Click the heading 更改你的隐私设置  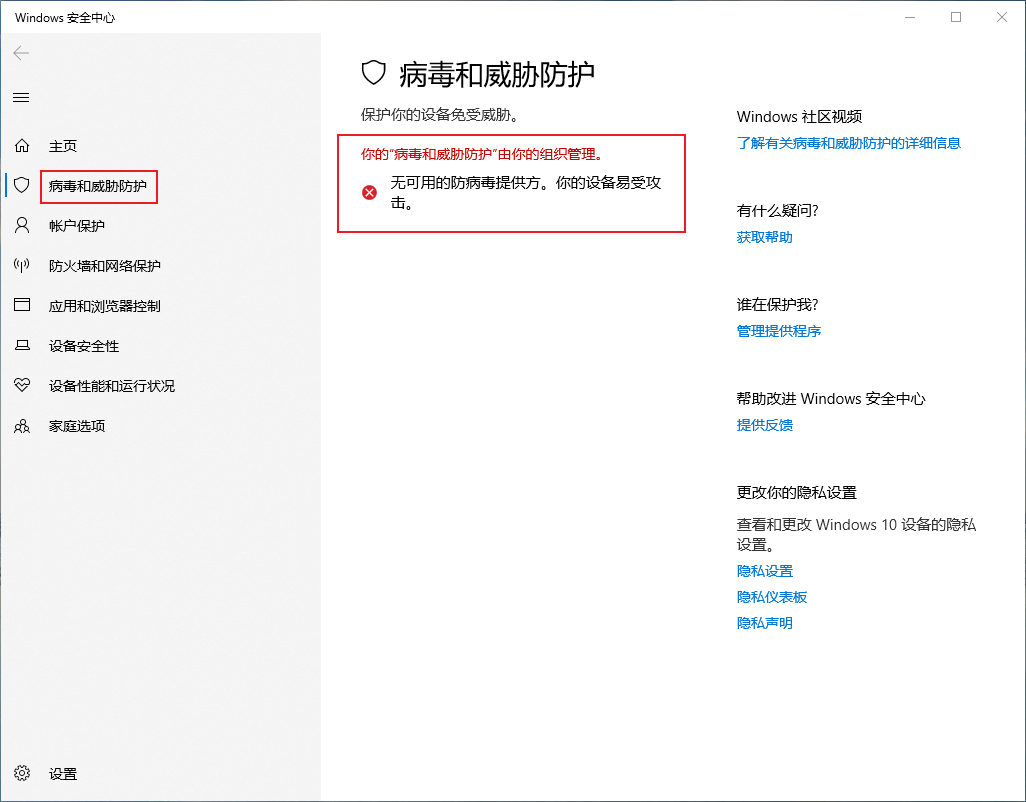[x=796, y=493]
